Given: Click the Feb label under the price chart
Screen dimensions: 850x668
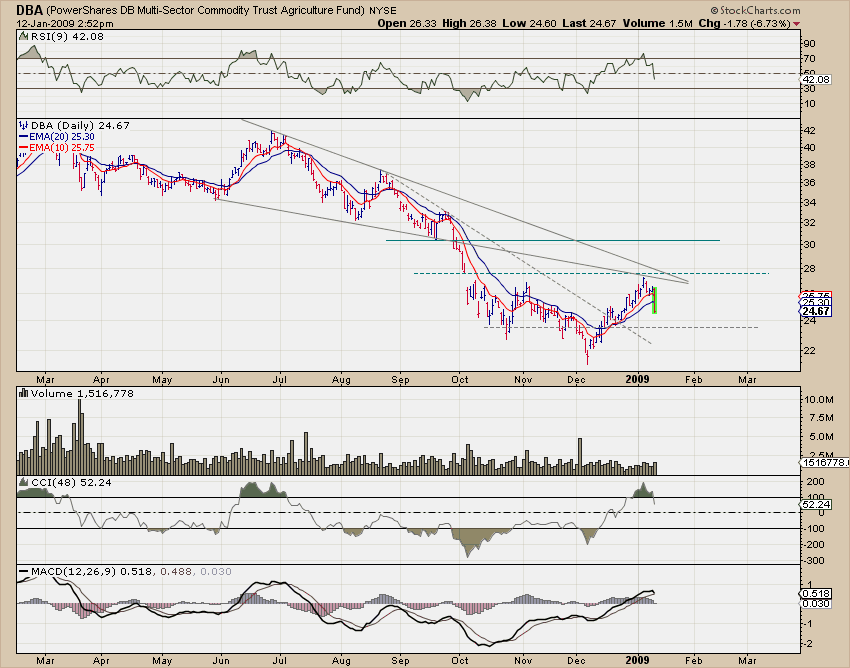Looking at the screenshot, I should click(694, 380).
